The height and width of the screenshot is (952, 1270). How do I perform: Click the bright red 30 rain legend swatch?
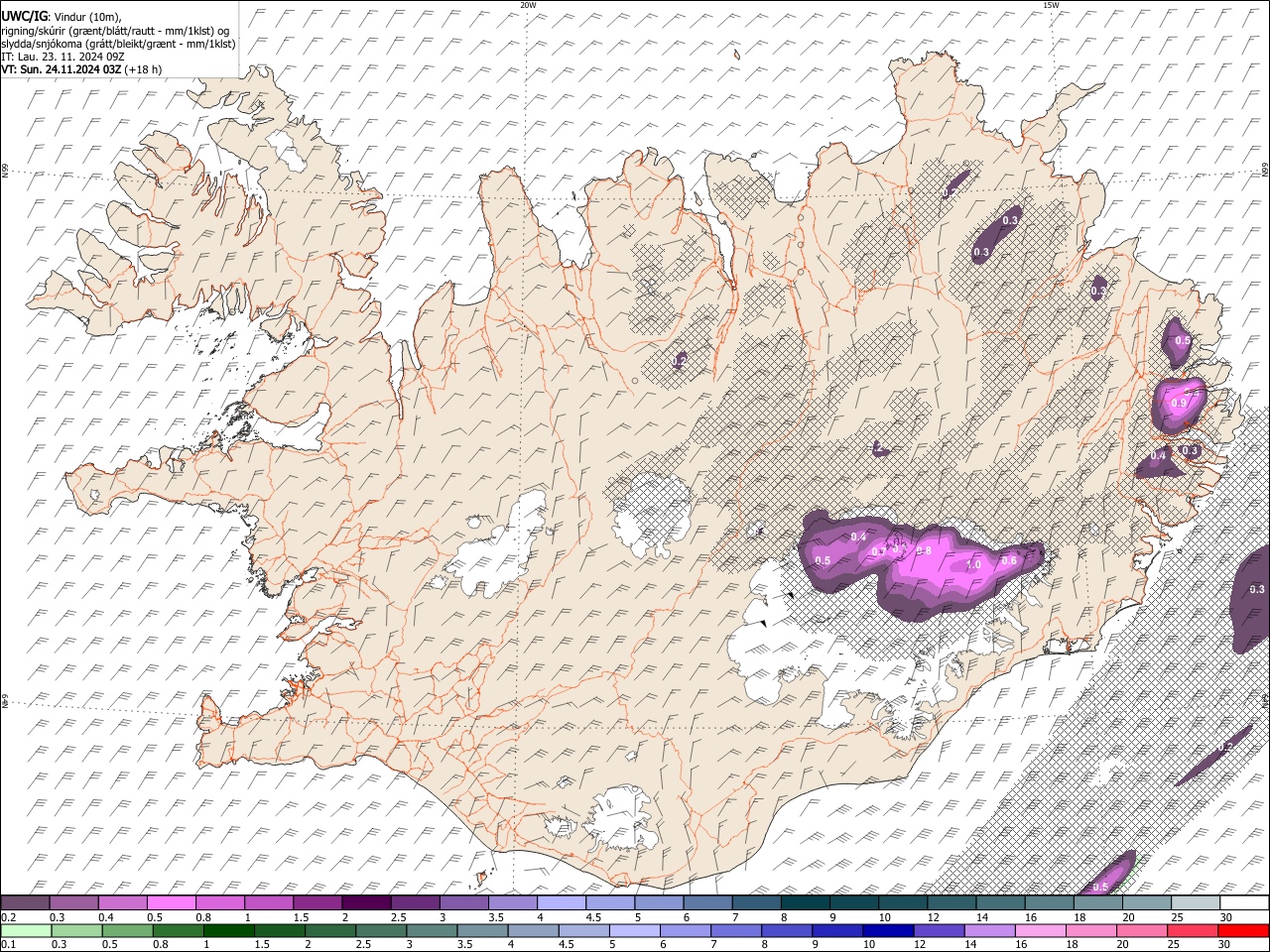(x=1242, y=930)
